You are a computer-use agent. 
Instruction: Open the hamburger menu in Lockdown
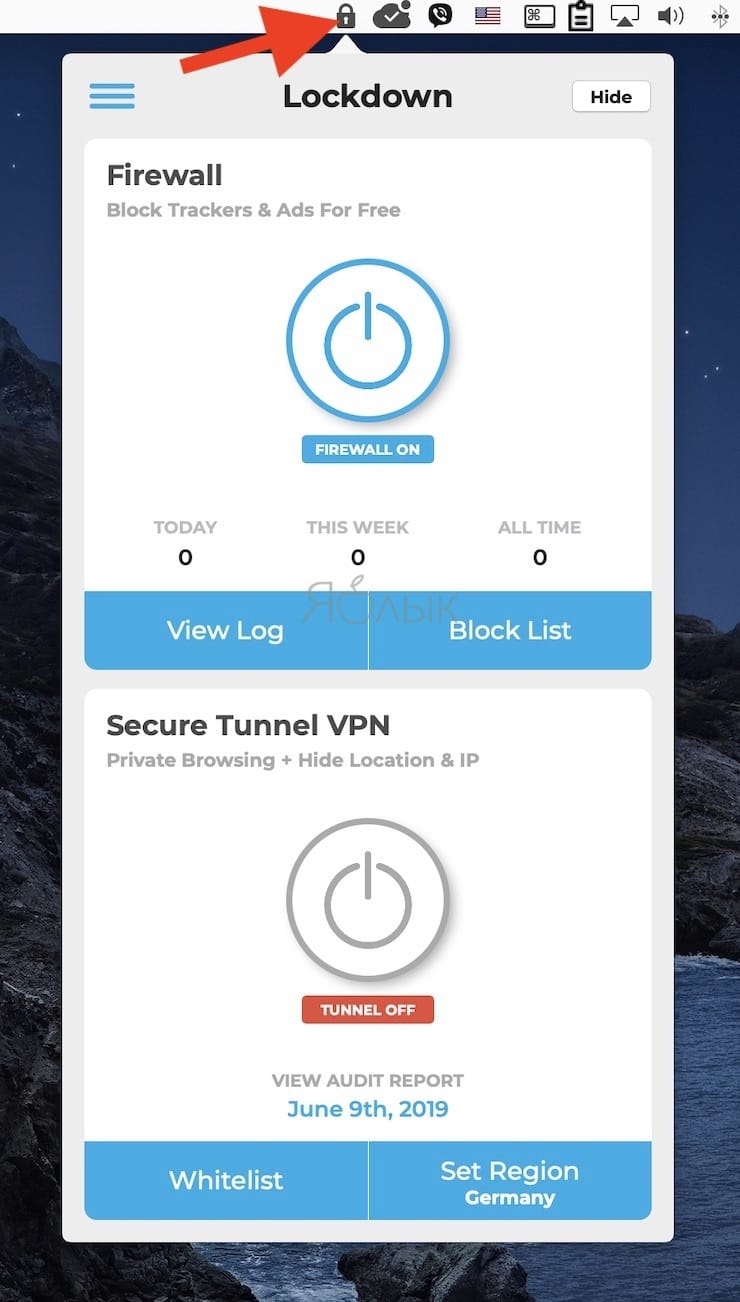[x=112, y=96]
